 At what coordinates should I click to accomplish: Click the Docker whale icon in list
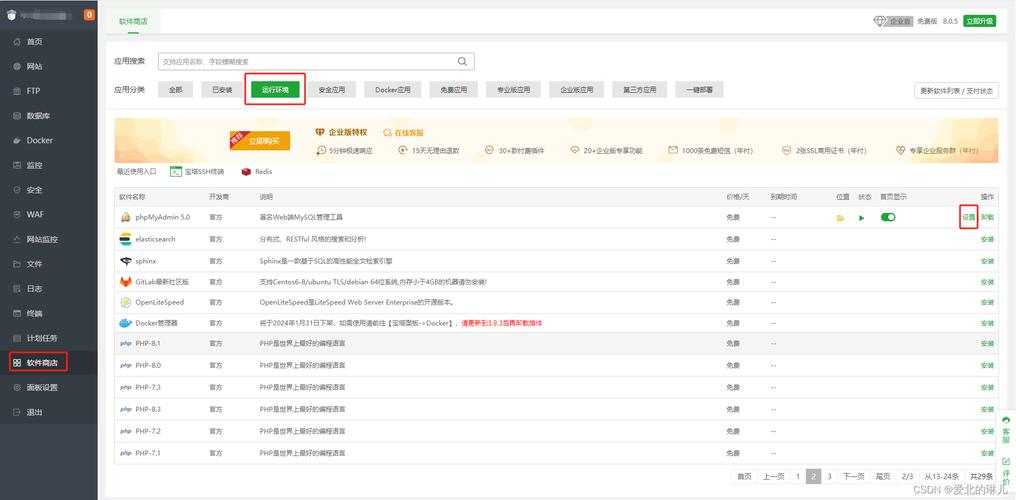(x=126, y=323)
